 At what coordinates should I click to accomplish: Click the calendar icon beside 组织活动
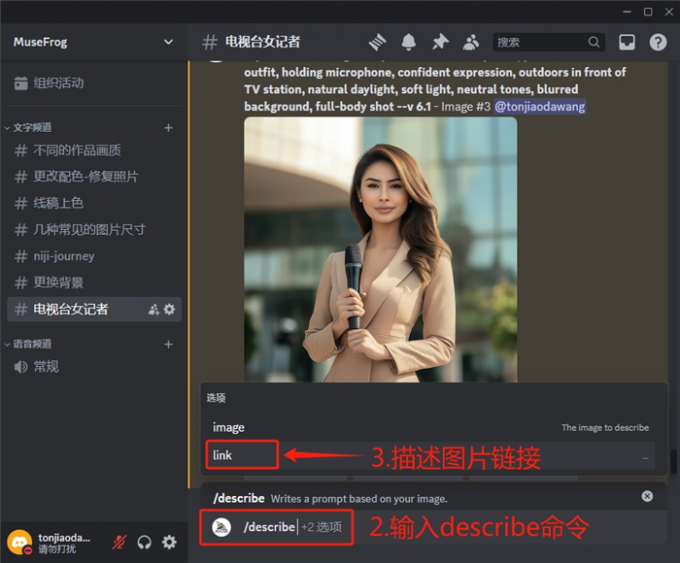[x=21, y=83]
